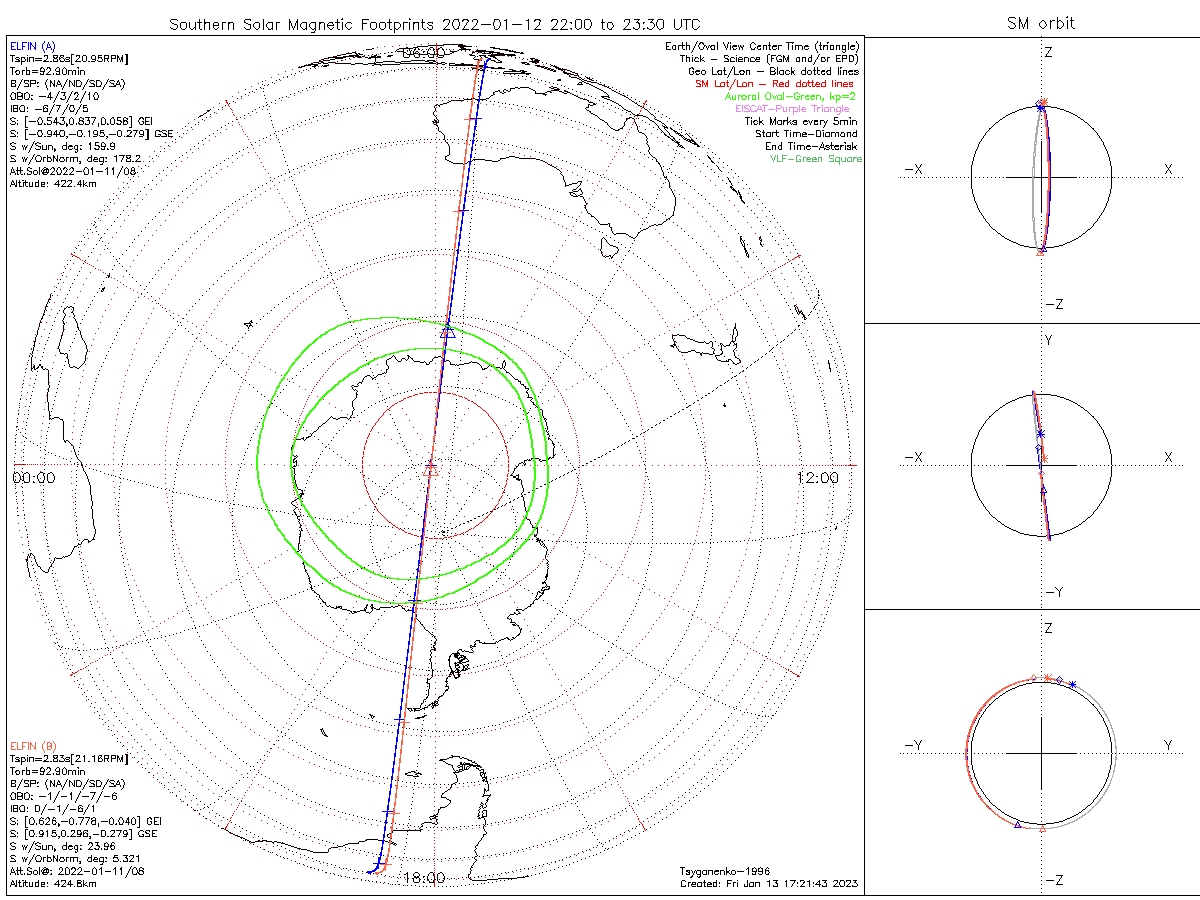Image resolution: width=1200 pixels, height=900 pixels.
Task: Click the '18:00' local time label
Action: [424, 878]
